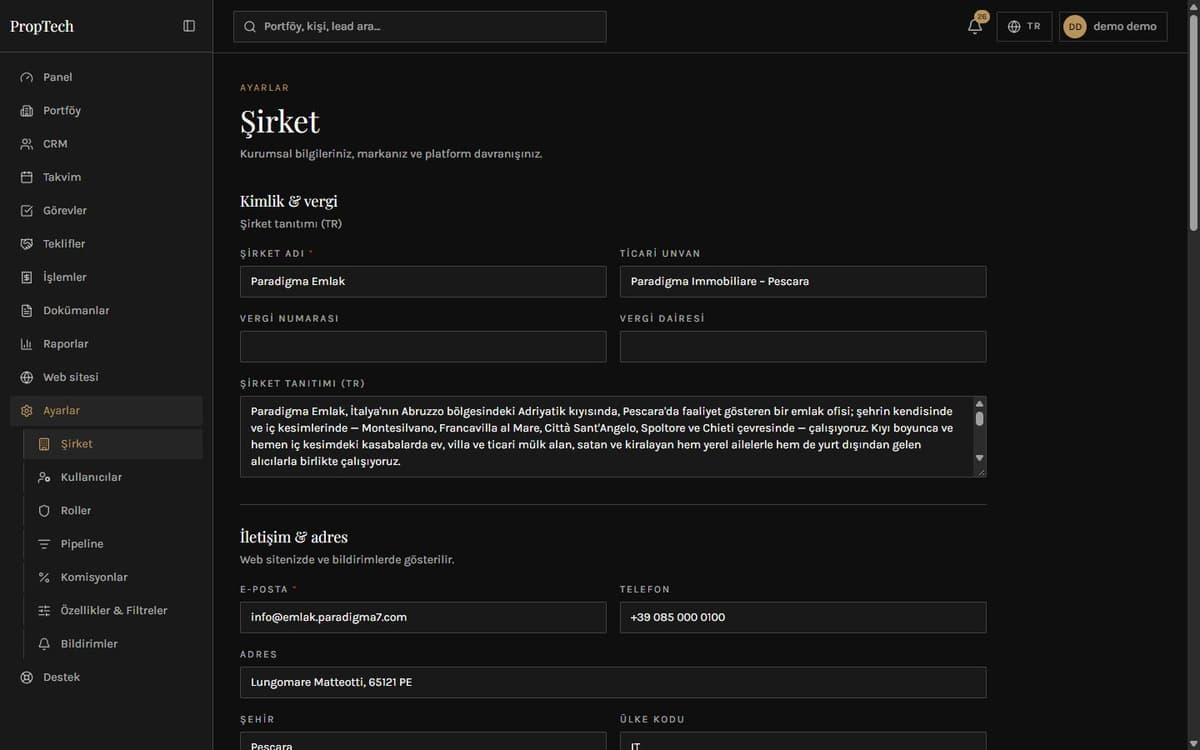Open notifications via the bell icon
1200x750 pixels.
click(975, 26)
